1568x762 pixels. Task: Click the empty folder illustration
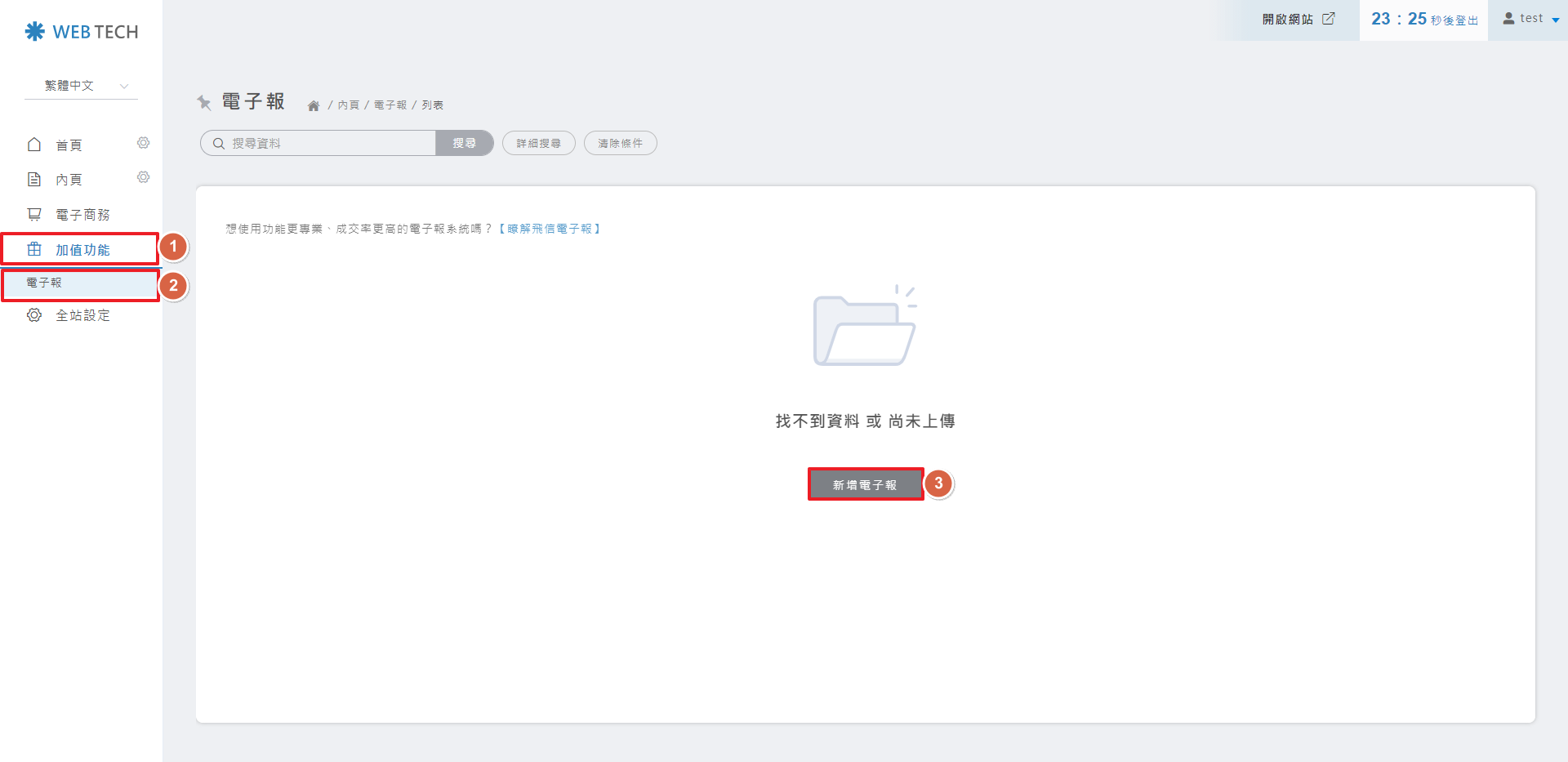coord(865,327)
